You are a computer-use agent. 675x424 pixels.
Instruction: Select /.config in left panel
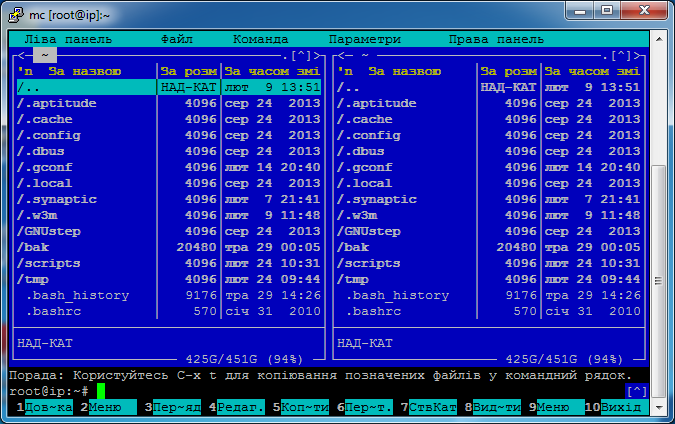pyautogui.click(x=169, y=135)
